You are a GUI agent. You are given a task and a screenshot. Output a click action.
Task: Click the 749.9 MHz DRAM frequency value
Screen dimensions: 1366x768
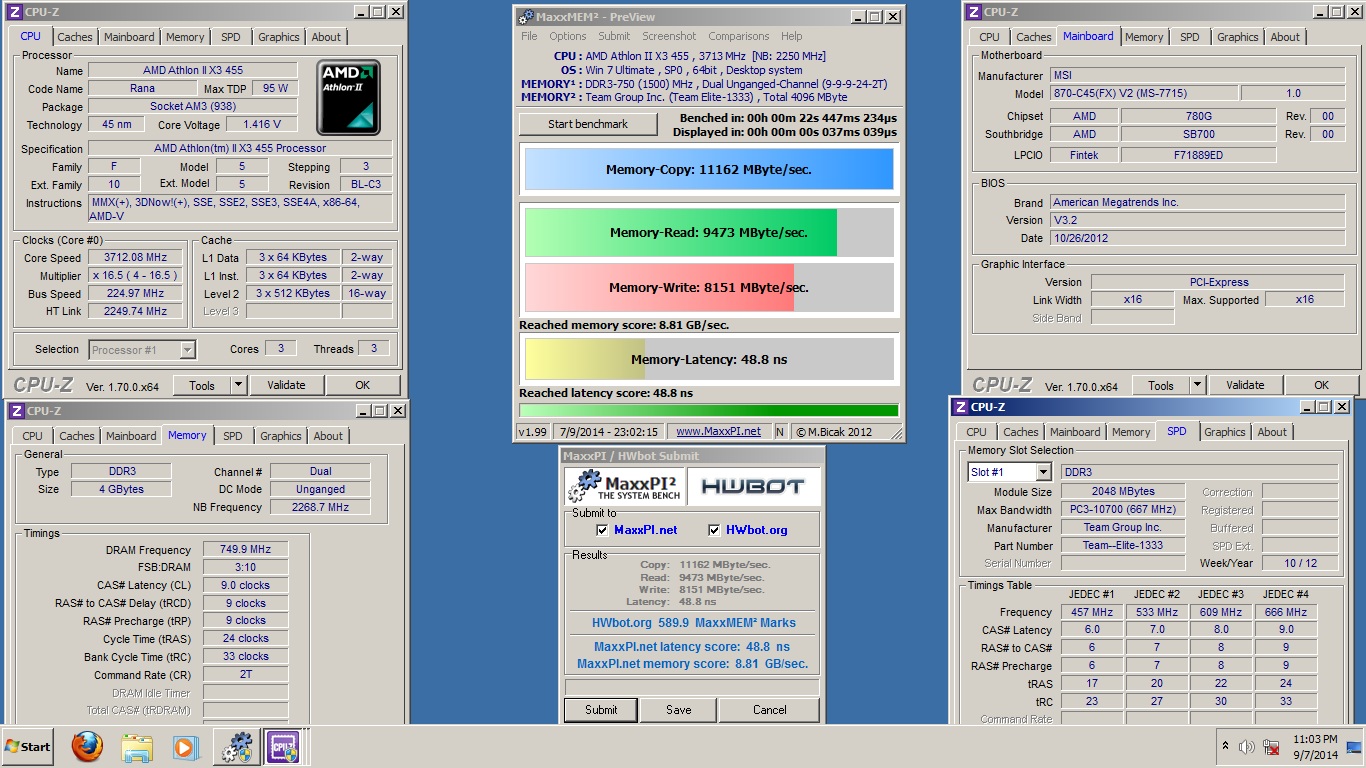coord(246,550)
